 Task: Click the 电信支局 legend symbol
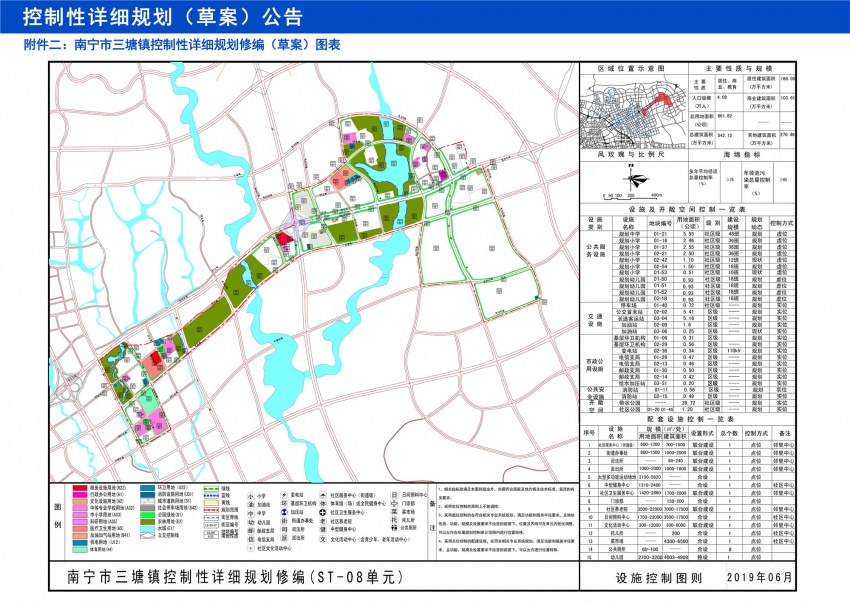pyautogui.click(x=250, y=539)
